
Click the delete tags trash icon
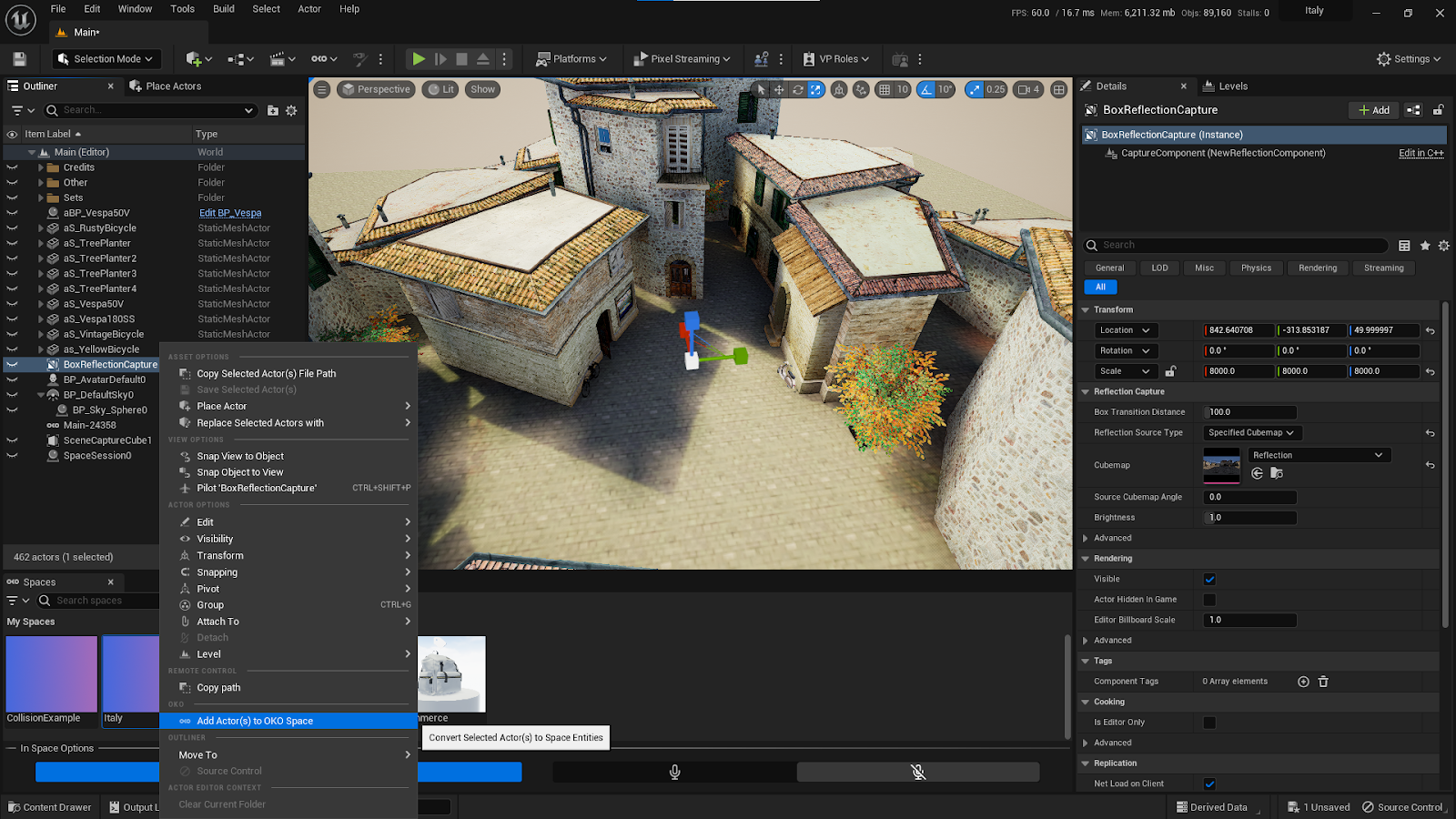pos(1323,682)
